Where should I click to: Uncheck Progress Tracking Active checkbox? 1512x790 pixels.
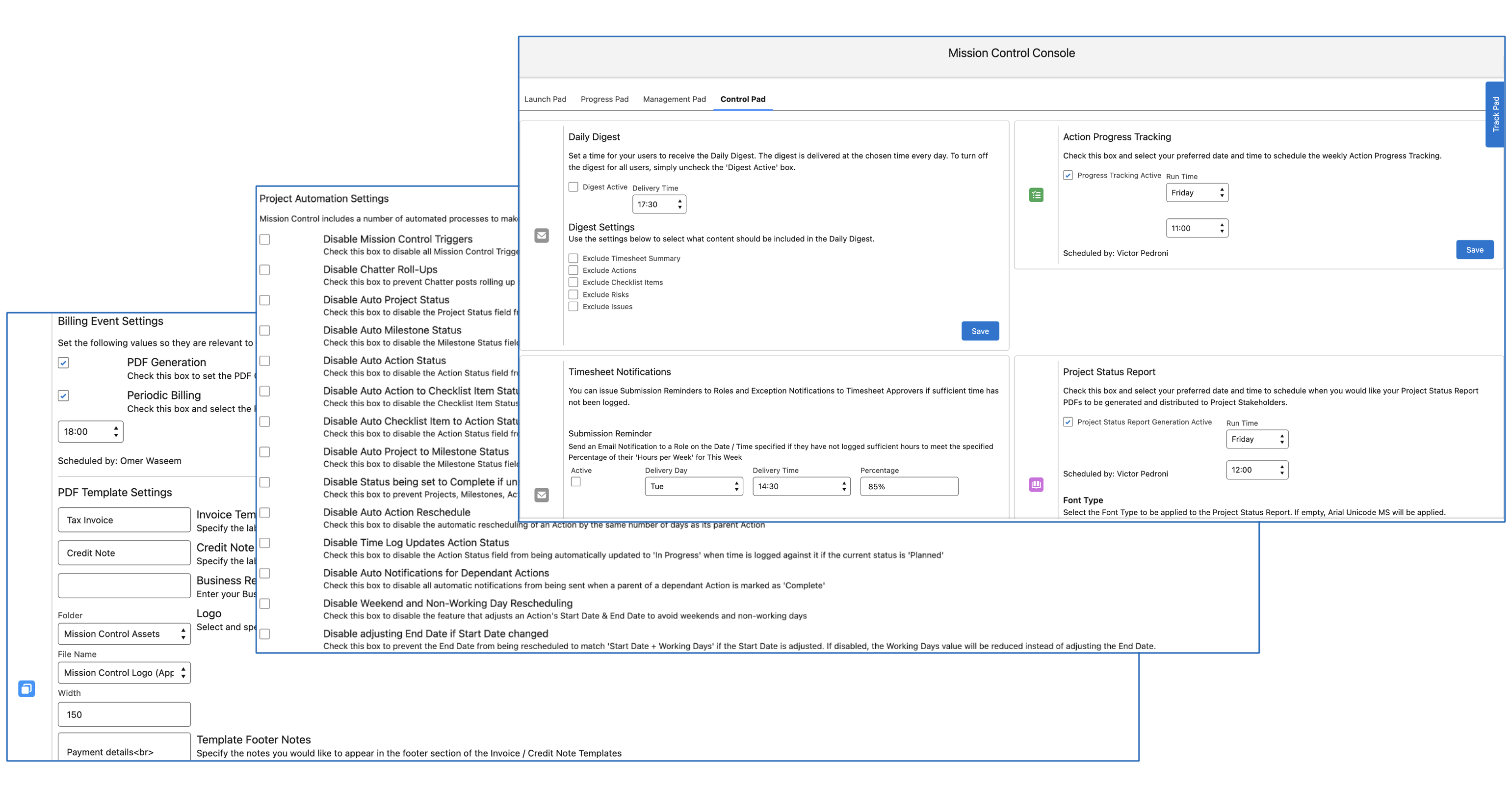[1068, 175]
